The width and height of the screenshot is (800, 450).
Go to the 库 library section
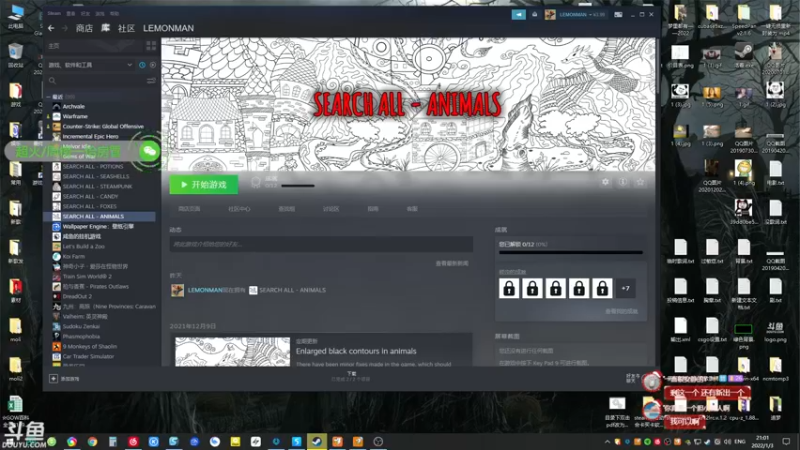tap(105, 28)
